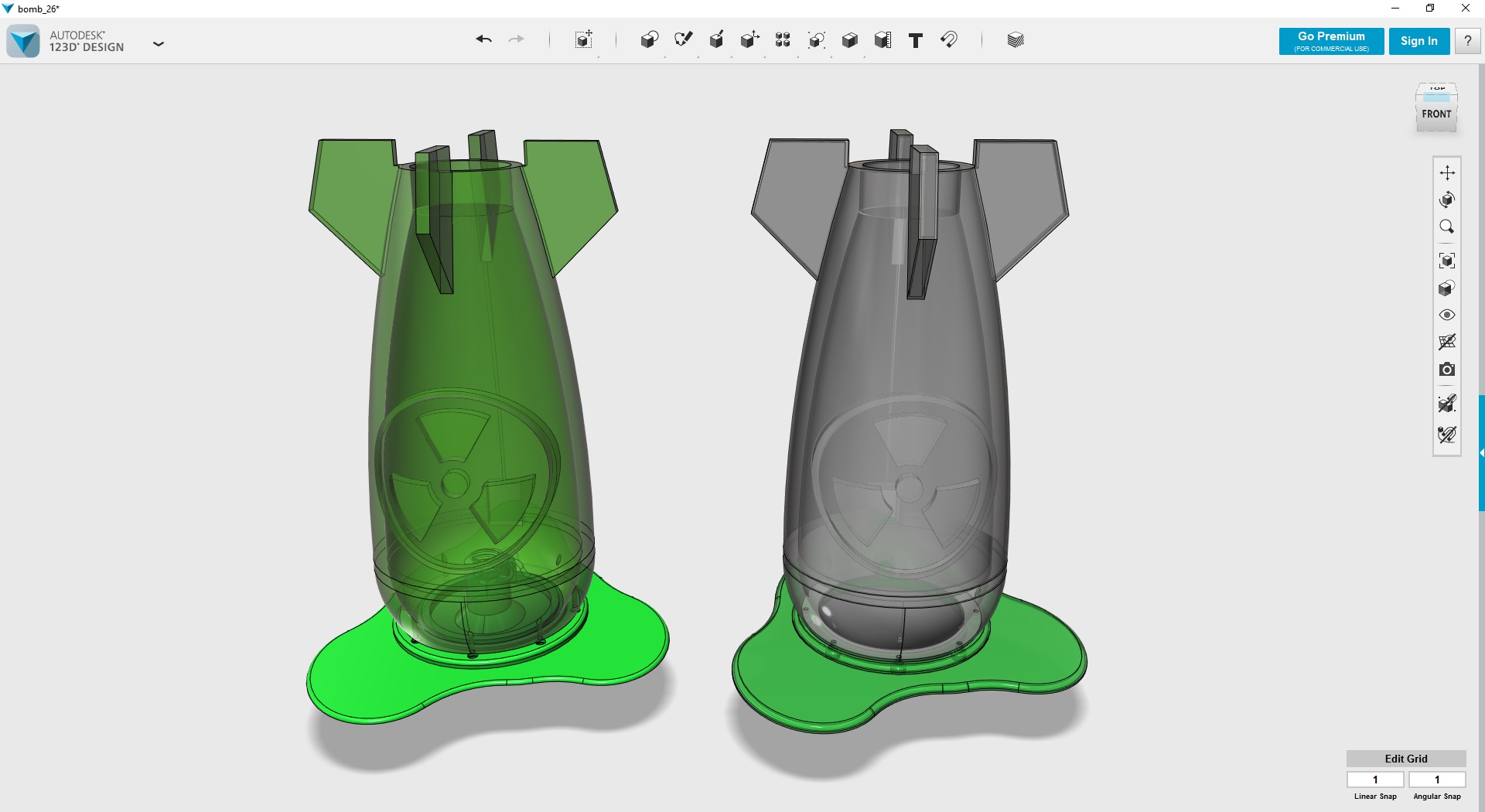Take a screenshot with the camera icon
Screen dimensions: 1485x812
pos(1447,370)
